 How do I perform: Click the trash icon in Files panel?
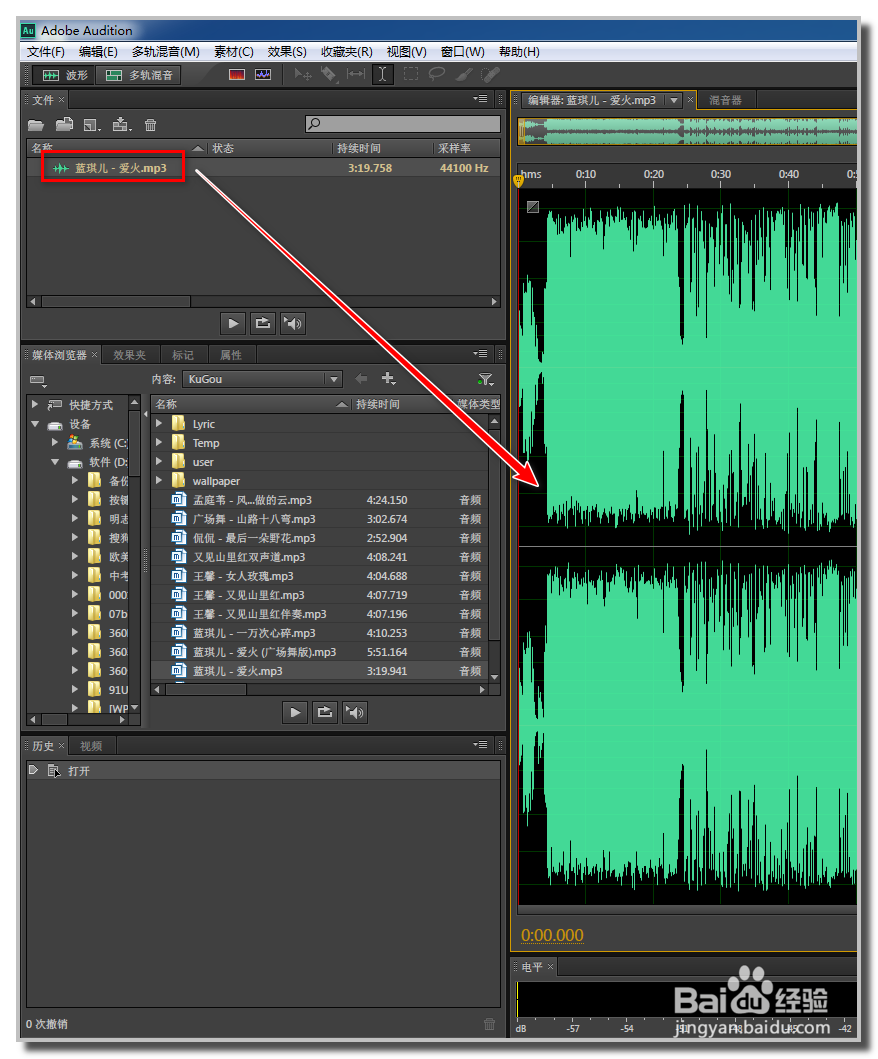click(x=151, y=125)
